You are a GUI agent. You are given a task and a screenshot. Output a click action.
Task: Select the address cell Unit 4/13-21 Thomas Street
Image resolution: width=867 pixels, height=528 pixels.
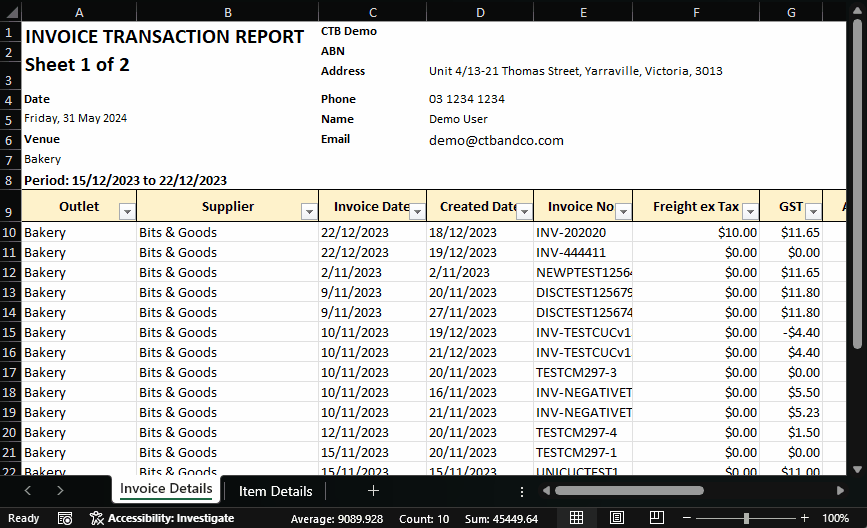click(575, 71)
